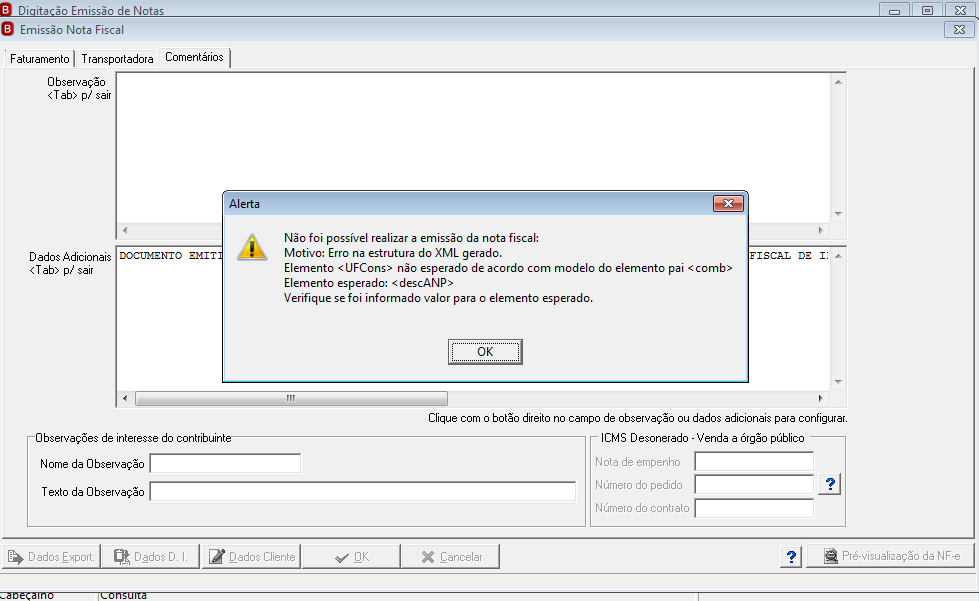Viewport: 979px width, 601px height.
Task: Click the Dados Cliente pencil icon
Action: pos(217,557)
